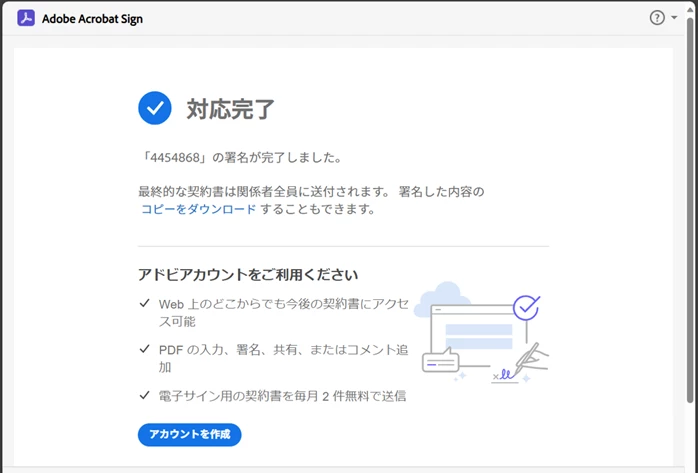
Task: Click the Adobe Acrobat Sign title text
Action: 93,19
